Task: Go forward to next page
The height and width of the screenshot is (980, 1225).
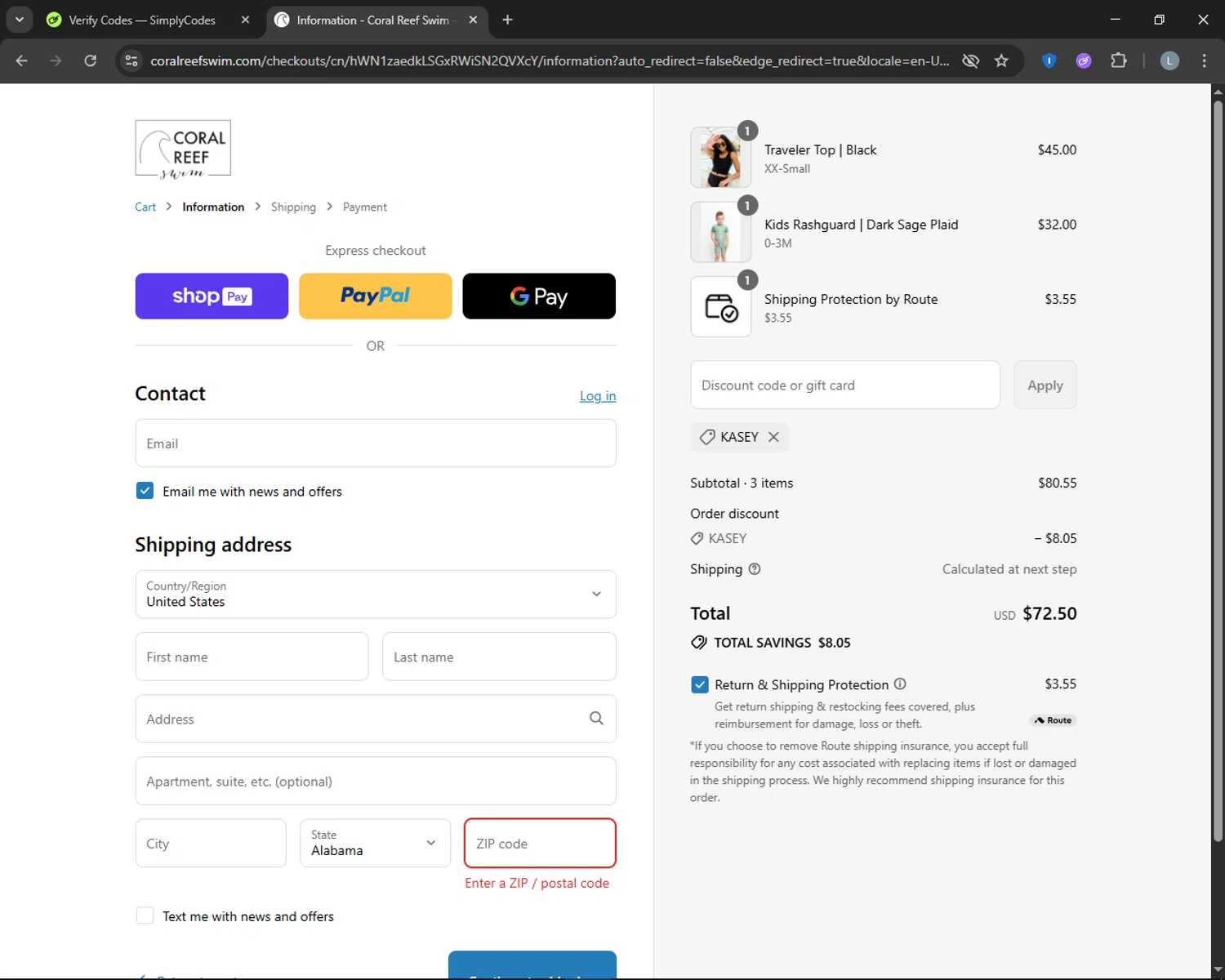Action: 56,60
